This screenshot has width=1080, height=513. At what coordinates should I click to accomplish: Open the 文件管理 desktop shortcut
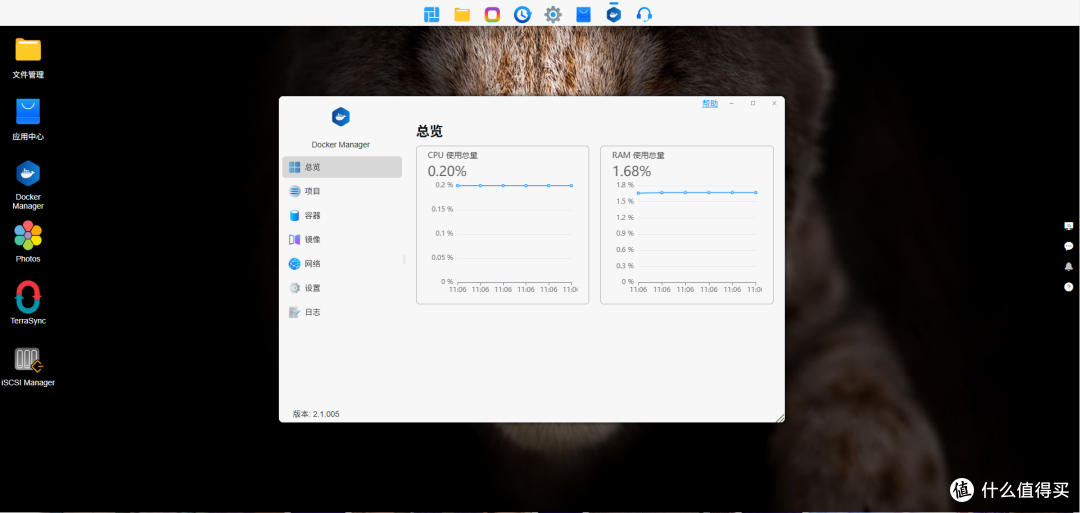pos(28,59)
